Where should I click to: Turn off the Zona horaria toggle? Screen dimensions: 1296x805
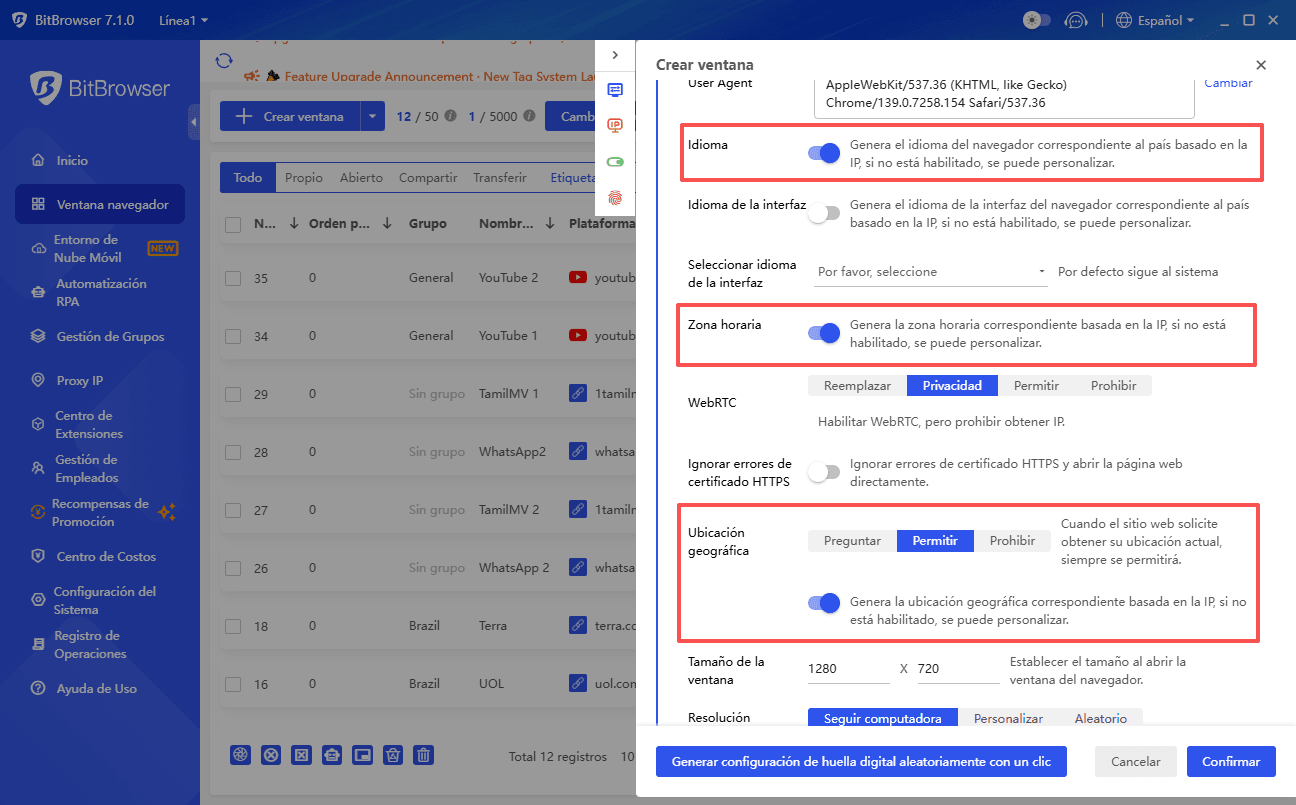(823, 333)
